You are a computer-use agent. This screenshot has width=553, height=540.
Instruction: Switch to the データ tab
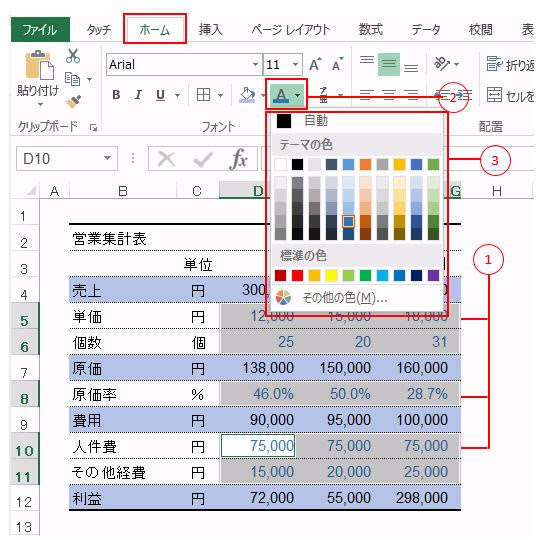pyautogui.click(x=426, y=30)
